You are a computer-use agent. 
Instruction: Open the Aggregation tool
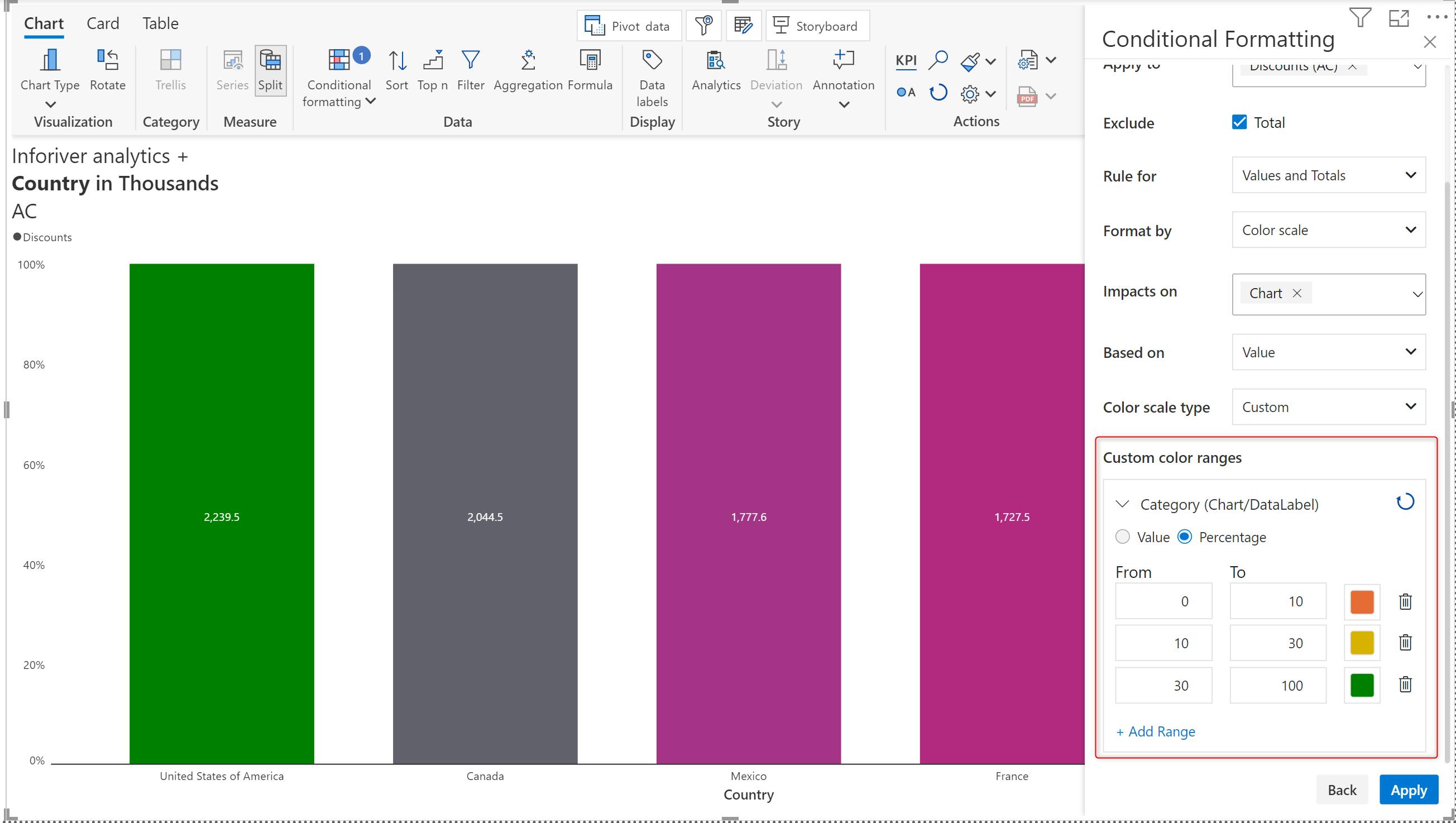(528, 60)
